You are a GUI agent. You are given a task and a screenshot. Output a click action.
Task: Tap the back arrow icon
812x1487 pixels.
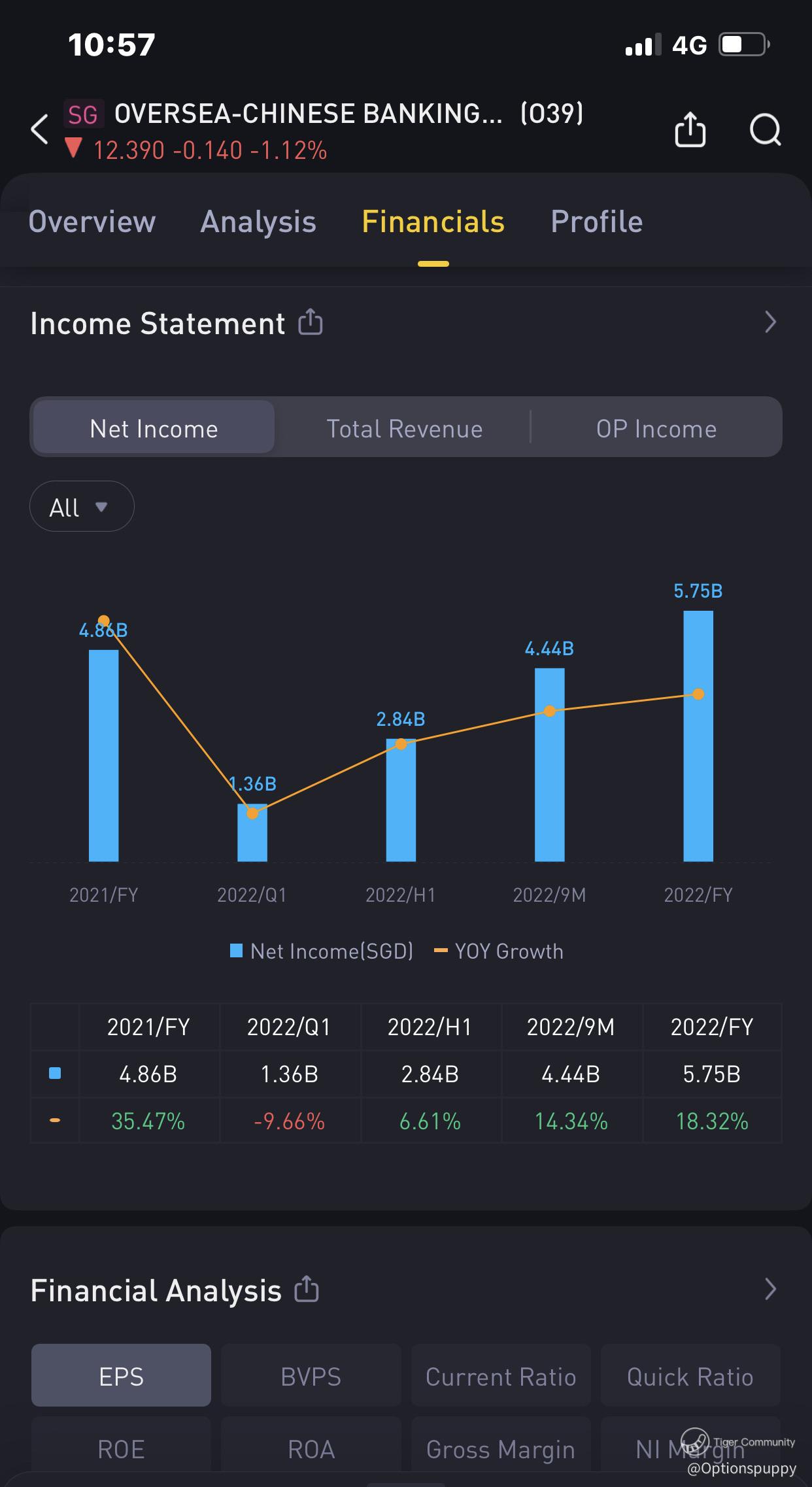click(x=40, y=129)
